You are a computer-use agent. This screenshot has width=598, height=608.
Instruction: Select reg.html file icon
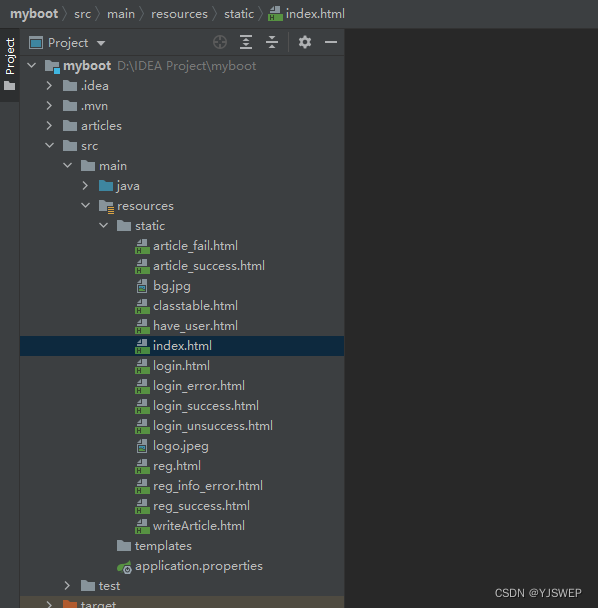142,466
